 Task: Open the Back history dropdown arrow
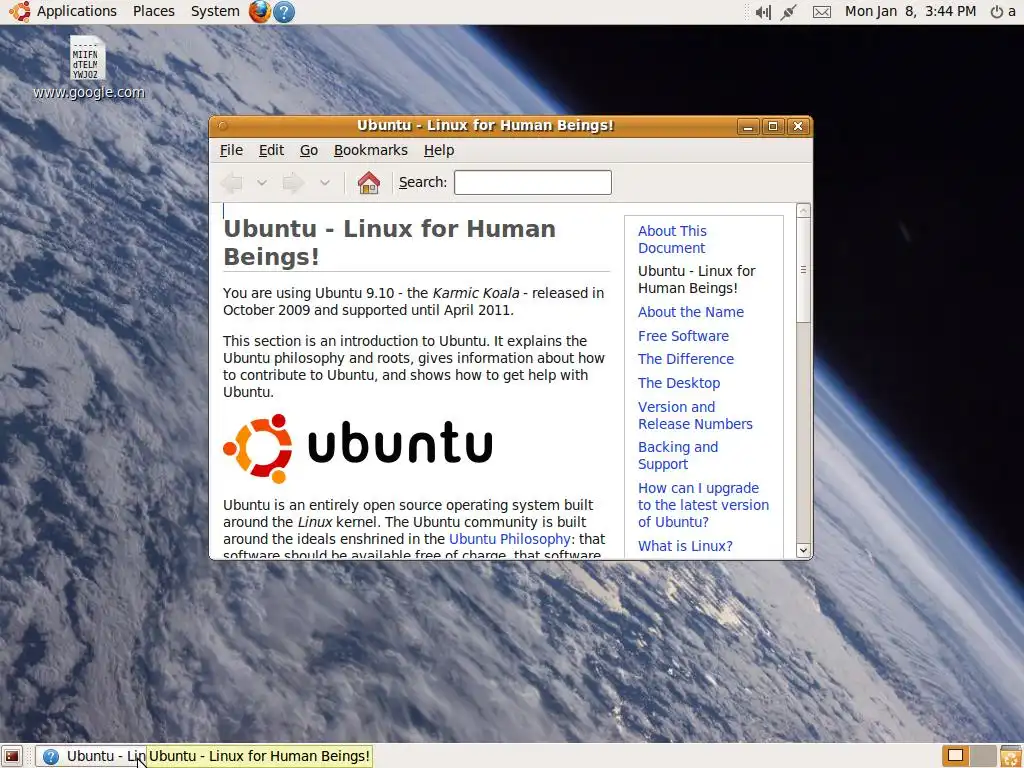pos(262,183)
